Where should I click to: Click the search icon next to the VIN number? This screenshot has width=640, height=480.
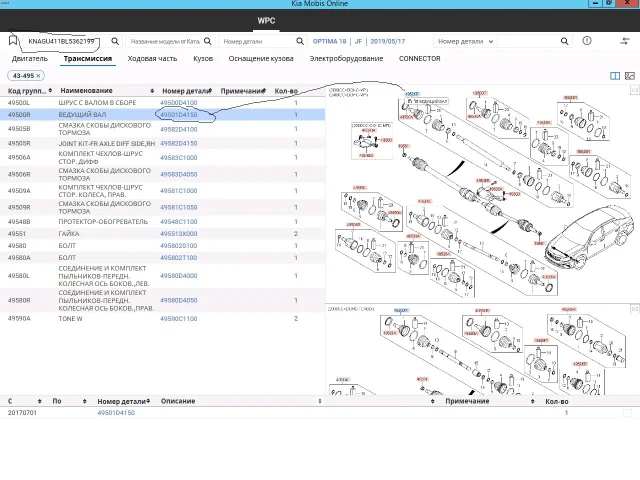(115, 42)
